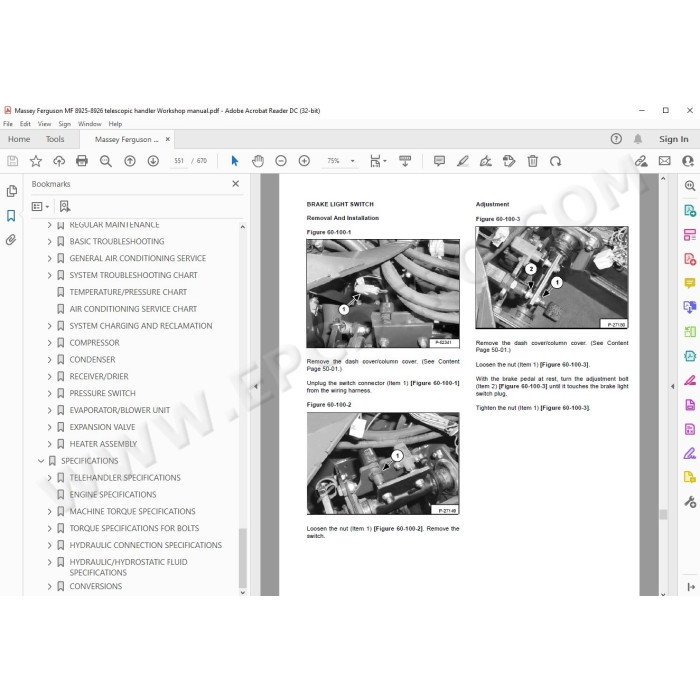Go to next page arrow
This screenshot has width=700, height=700.
pyautogui.click(x=153, y=161)
